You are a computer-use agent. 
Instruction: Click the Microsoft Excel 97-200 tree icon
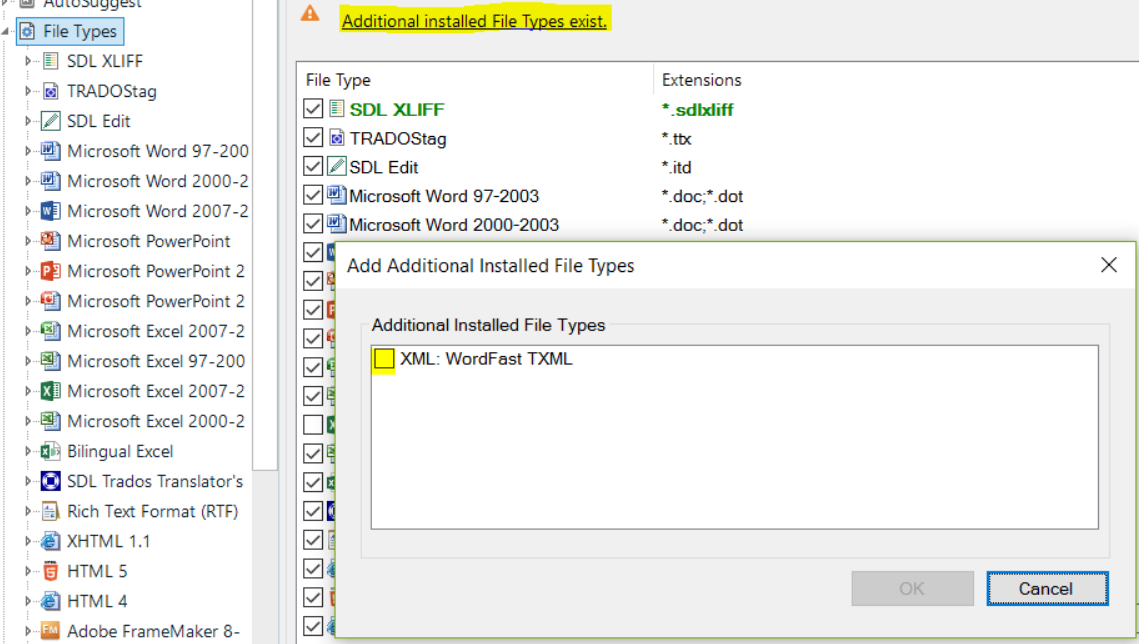50,361
